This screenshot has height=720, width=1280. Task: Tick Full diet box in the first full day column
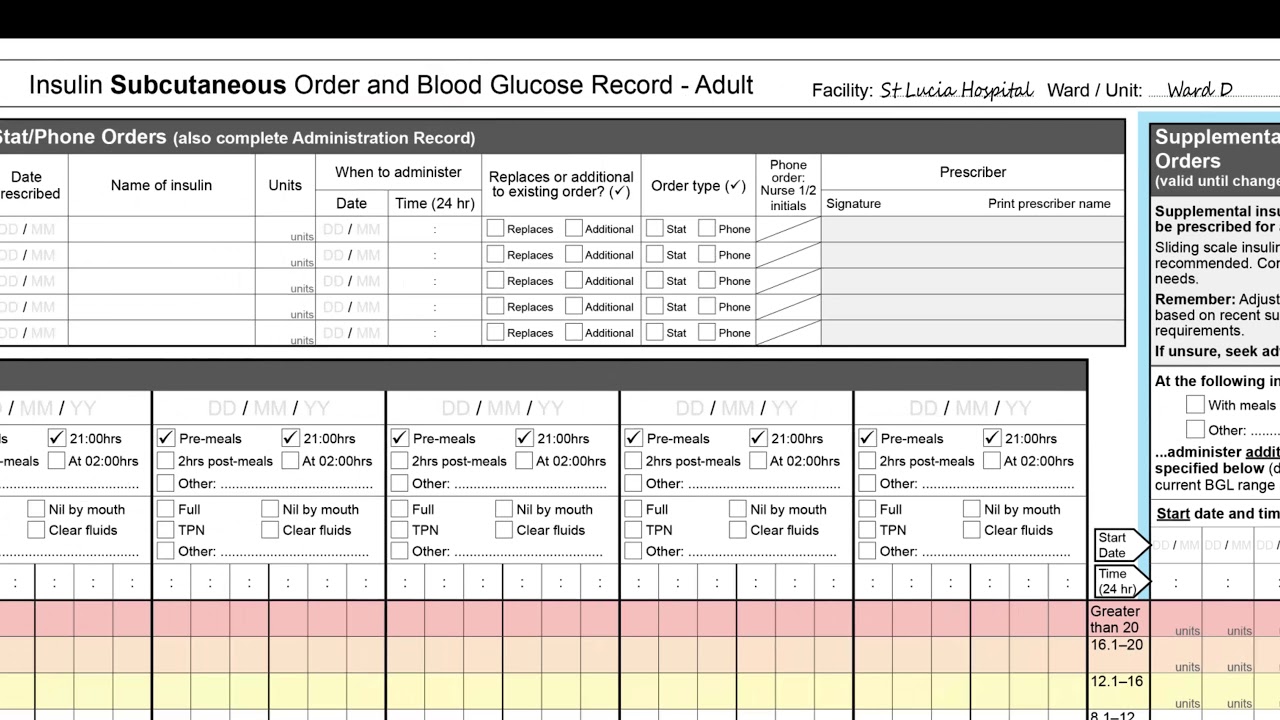click(x=166, y=509)
